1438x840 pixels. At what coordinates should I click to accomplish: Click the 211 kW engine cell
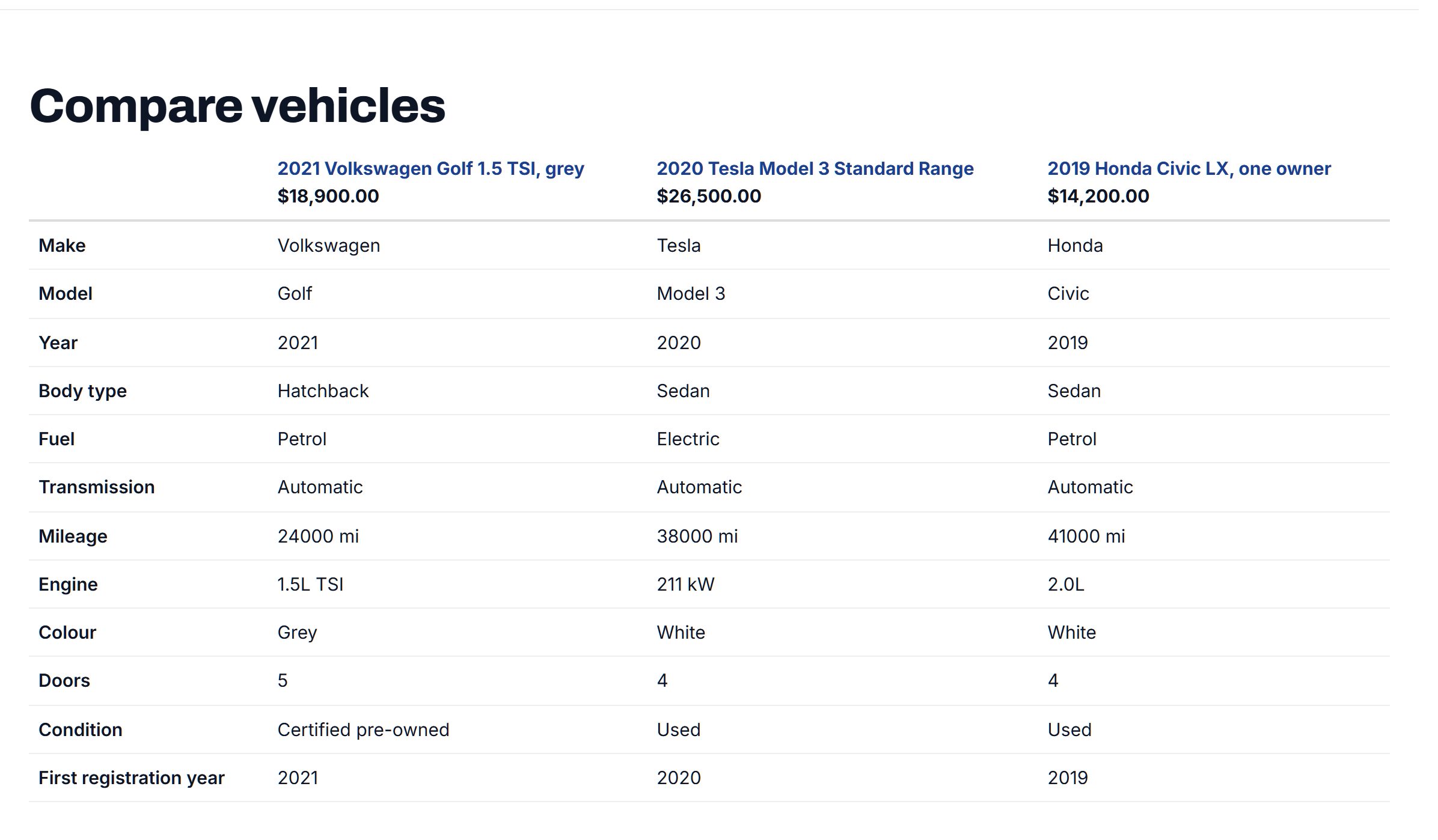tap(685, 585)
